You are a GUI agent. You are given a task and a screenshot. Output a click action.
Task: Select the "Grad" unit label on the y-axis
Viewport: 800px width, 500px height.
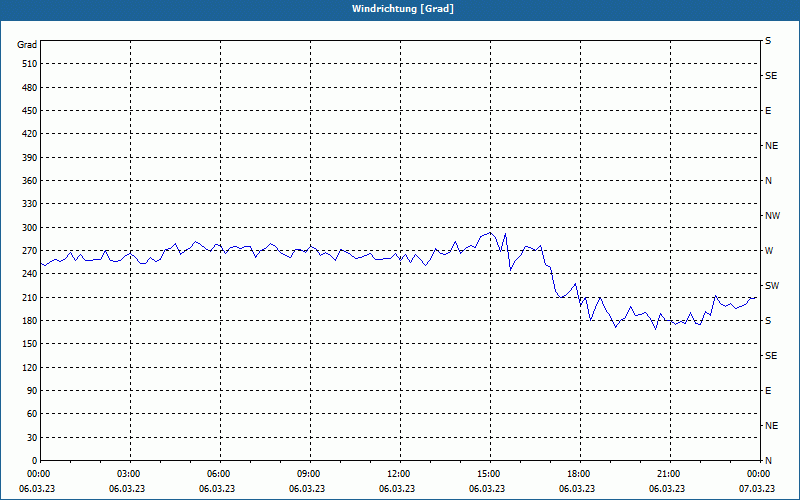(27, 45)
